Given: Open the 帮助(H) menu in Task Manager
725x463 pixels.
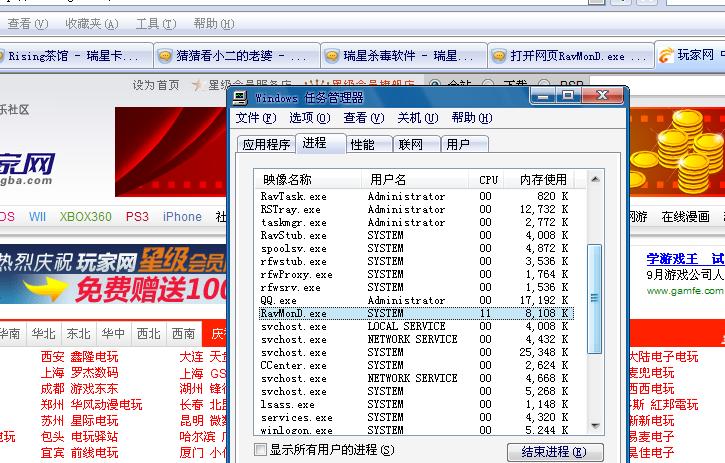Looking at the screenshot, I should click(472, 118).
